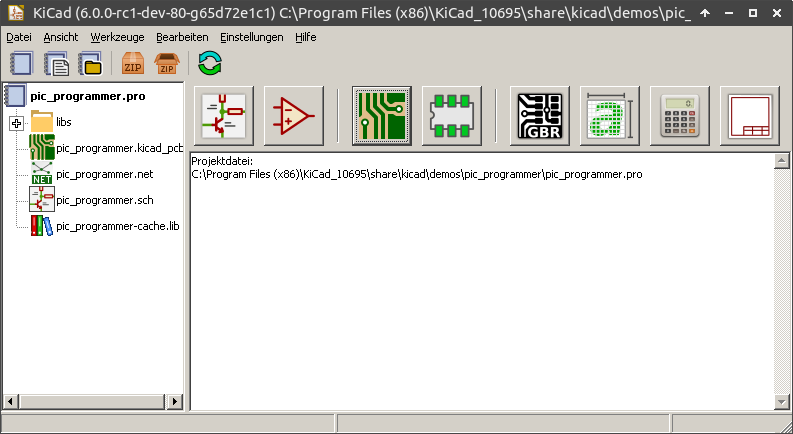Screen dimensions: 793x434
Task: Create new project from template icon
Action: 56,63
